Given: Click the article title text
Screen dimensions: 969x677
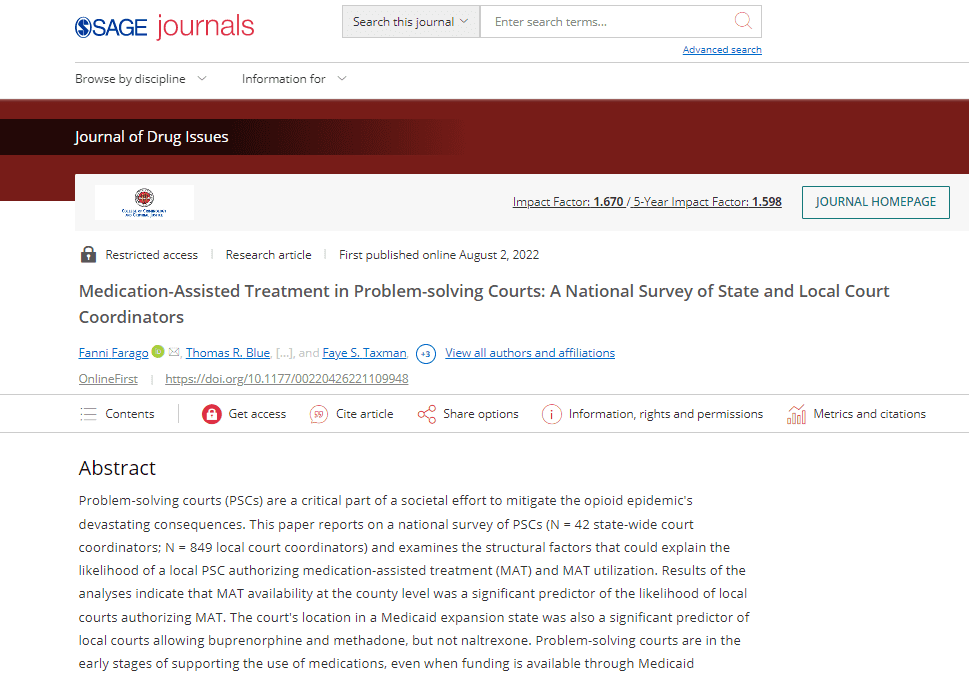Looking at the screenshot, I should (484, 304).
